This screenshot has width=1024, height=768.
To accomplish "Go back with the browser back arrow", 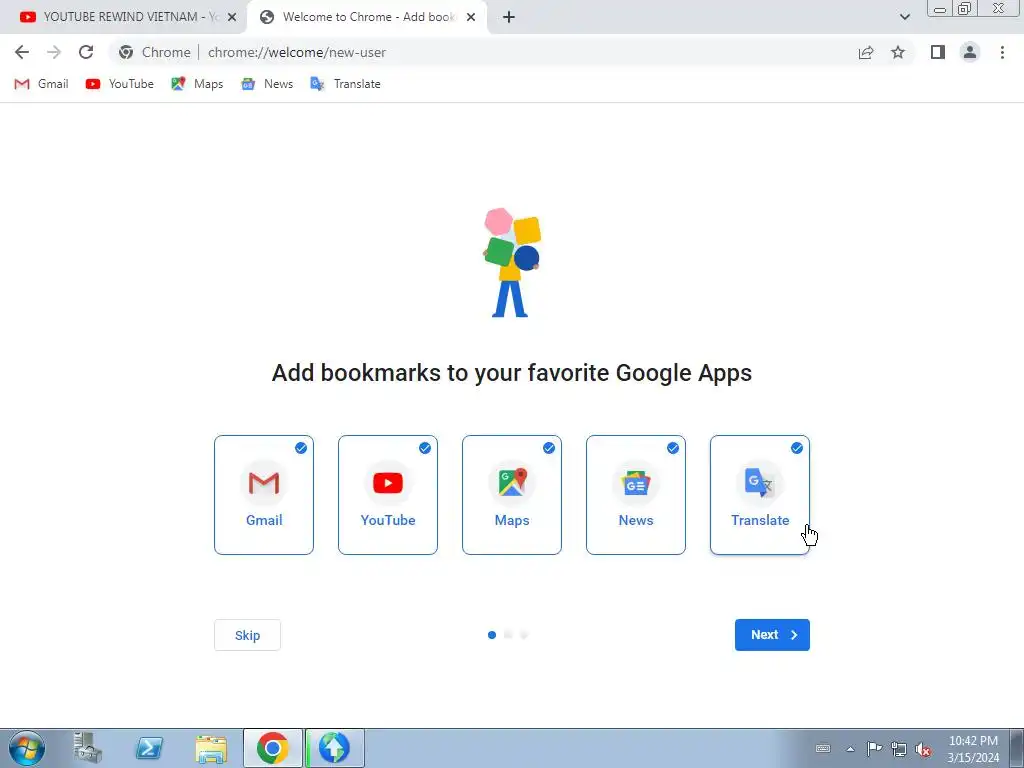I will (22, 52).
